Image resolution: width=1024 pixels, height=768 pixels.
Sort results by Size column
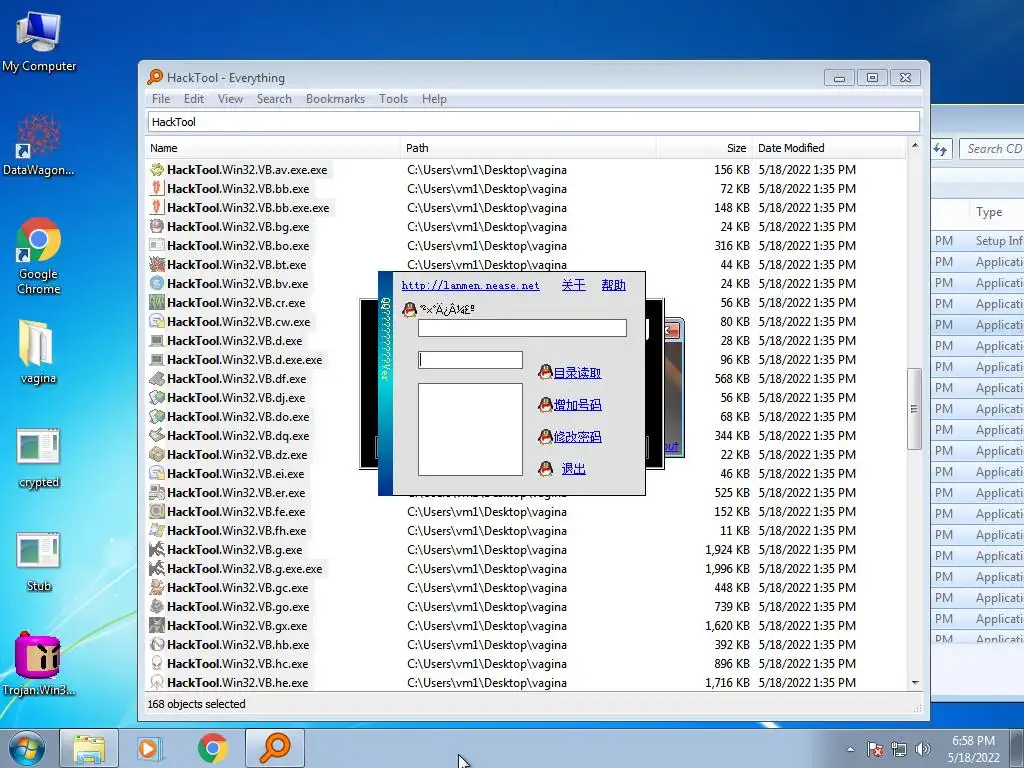704,148
